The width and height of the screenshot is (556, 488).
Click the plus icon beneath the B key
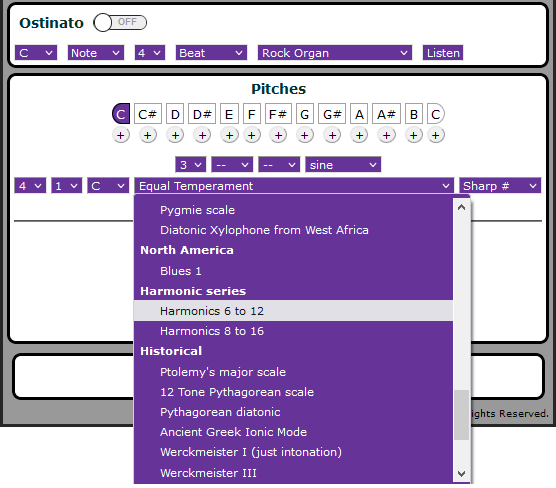coord(413,135)
